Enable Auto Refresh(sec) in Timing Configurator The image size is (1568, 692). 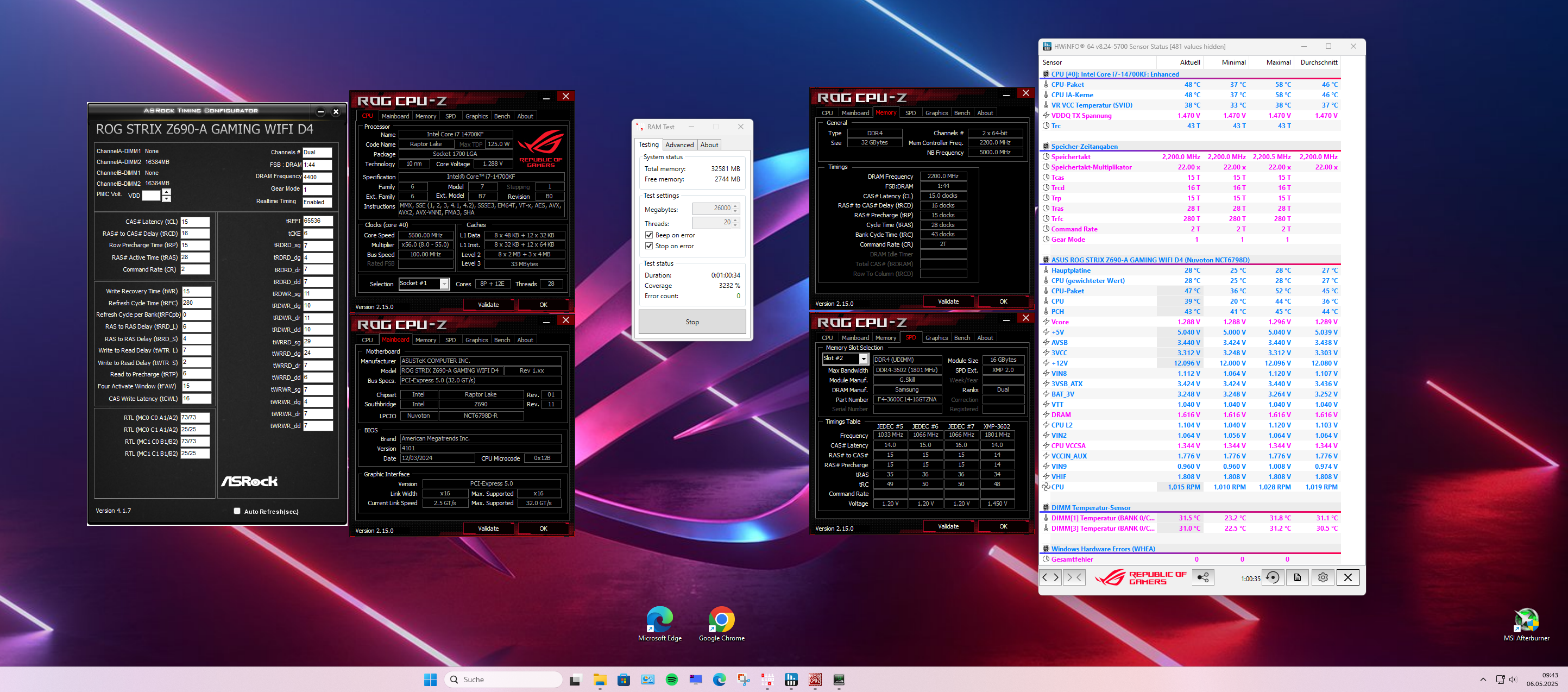point(237,511)
